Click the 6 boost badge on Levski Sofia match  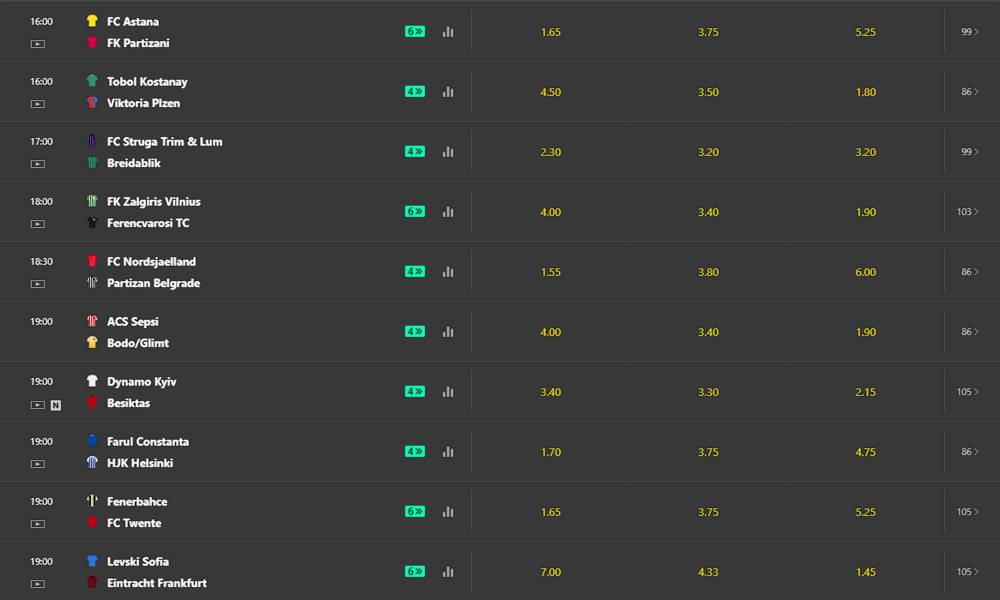tap(415, 571)
